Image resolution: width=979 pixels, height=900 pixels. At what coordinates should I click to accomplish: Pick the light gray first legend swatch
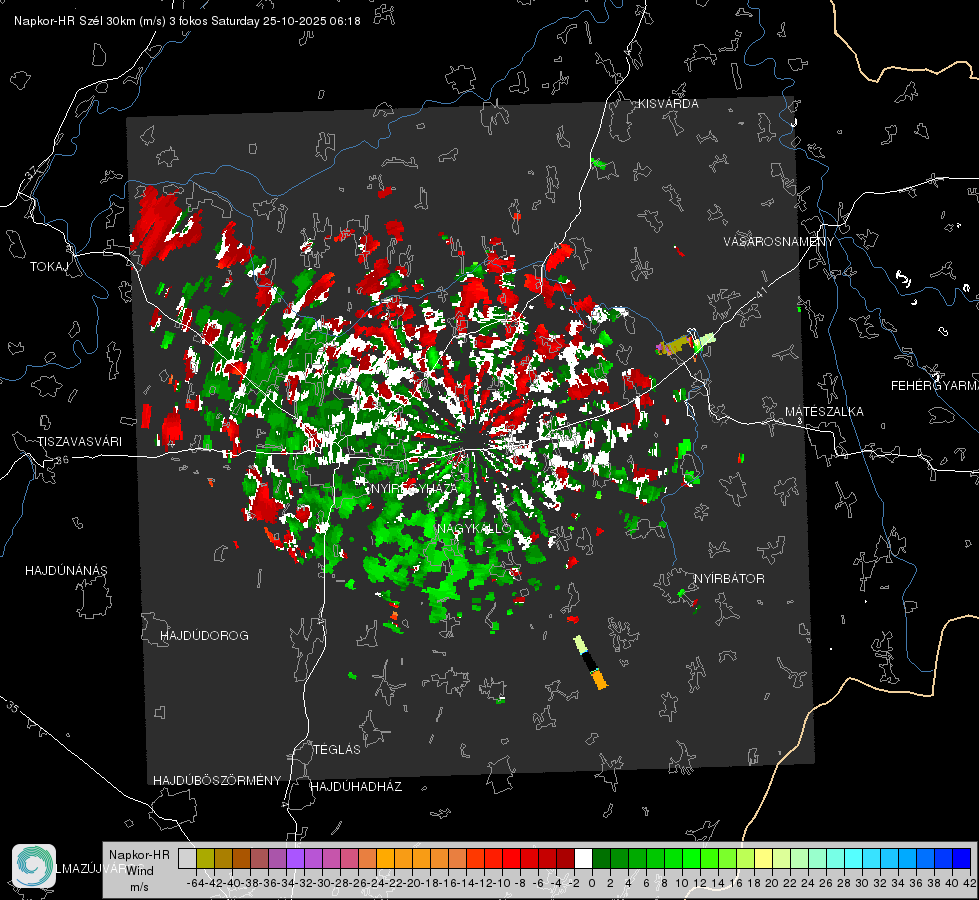click(187, 858)
